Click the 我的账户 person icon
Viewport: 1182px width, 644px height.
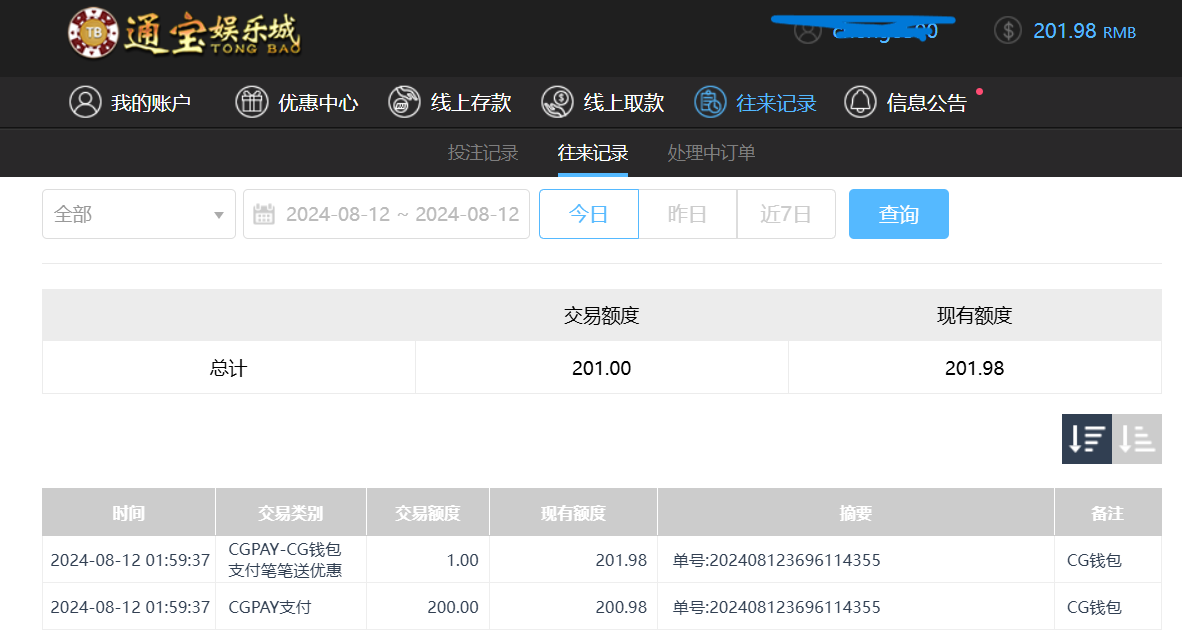click(86, 102)
